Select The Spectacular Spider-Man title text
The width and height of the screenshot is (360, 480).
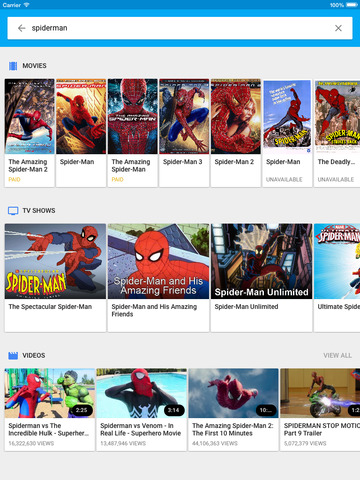pyautogui.click(x=50, y=307)
